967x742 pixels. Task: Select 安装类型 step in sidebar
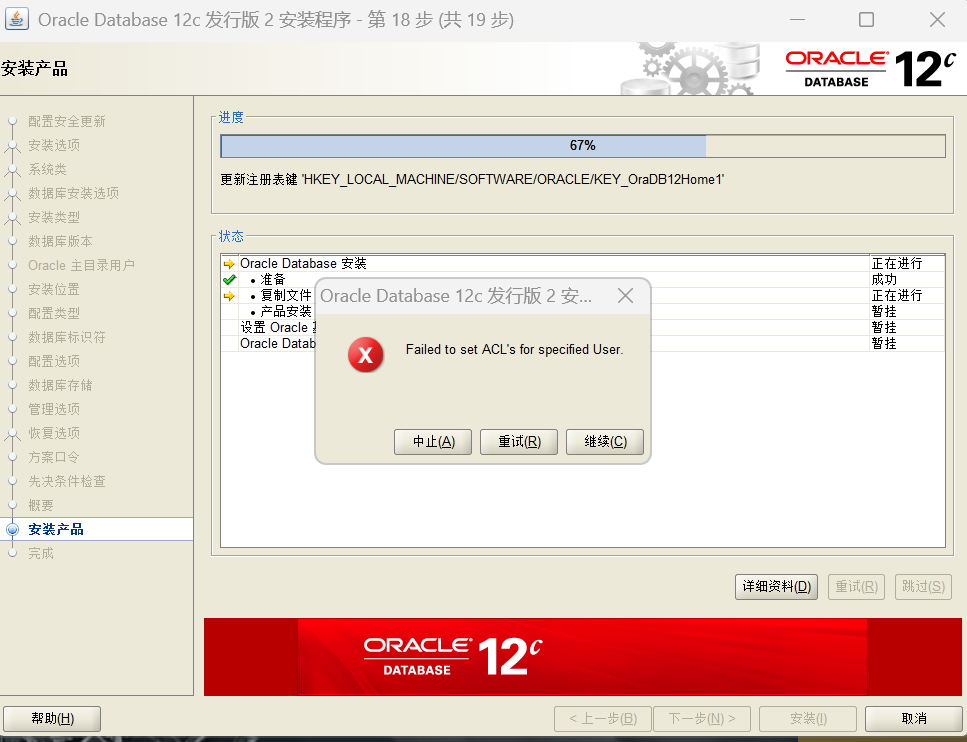click(x=54, y=218)
